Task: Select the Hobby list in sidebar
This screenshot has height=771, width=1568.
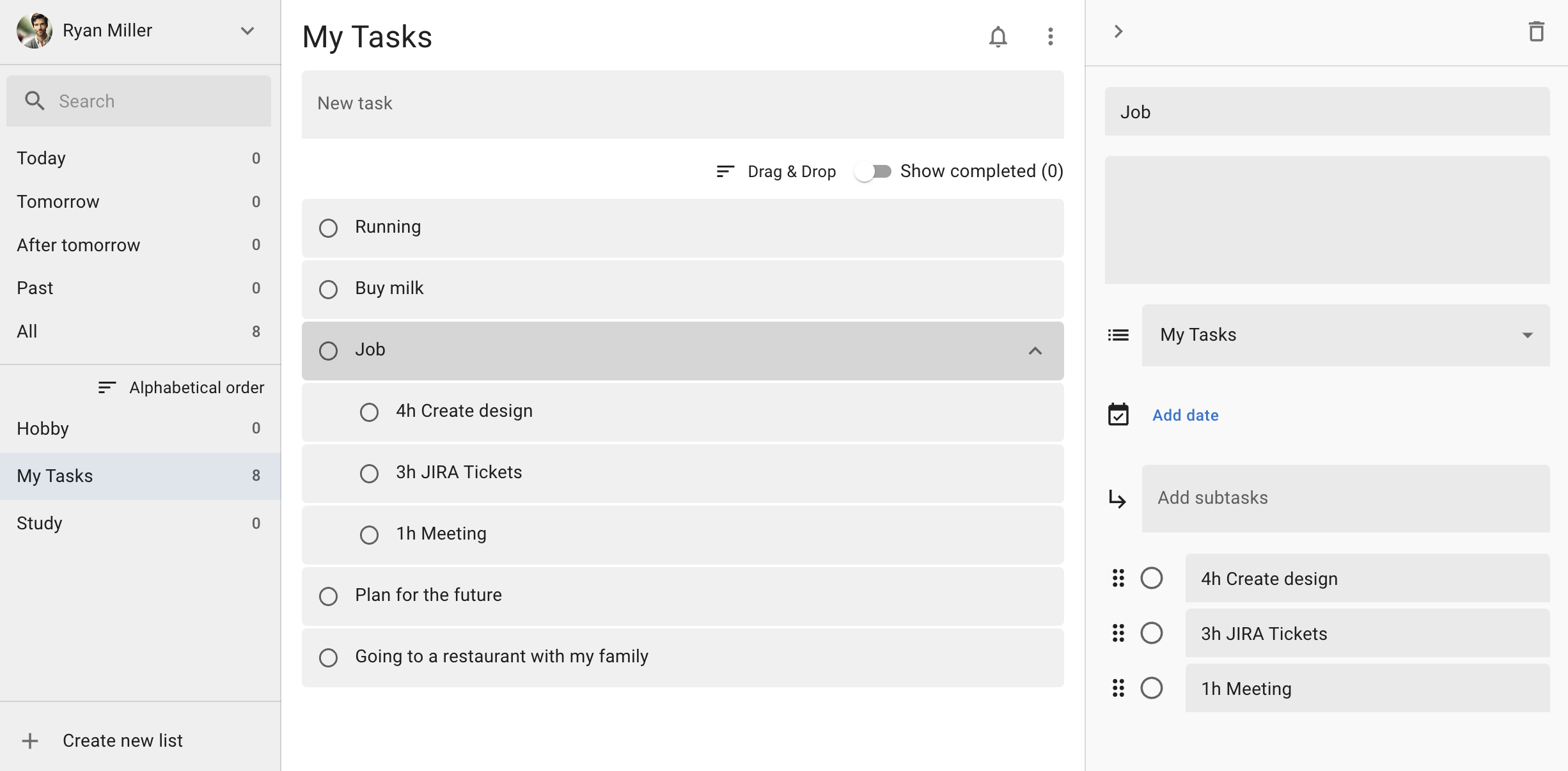Action: point(42,428)
